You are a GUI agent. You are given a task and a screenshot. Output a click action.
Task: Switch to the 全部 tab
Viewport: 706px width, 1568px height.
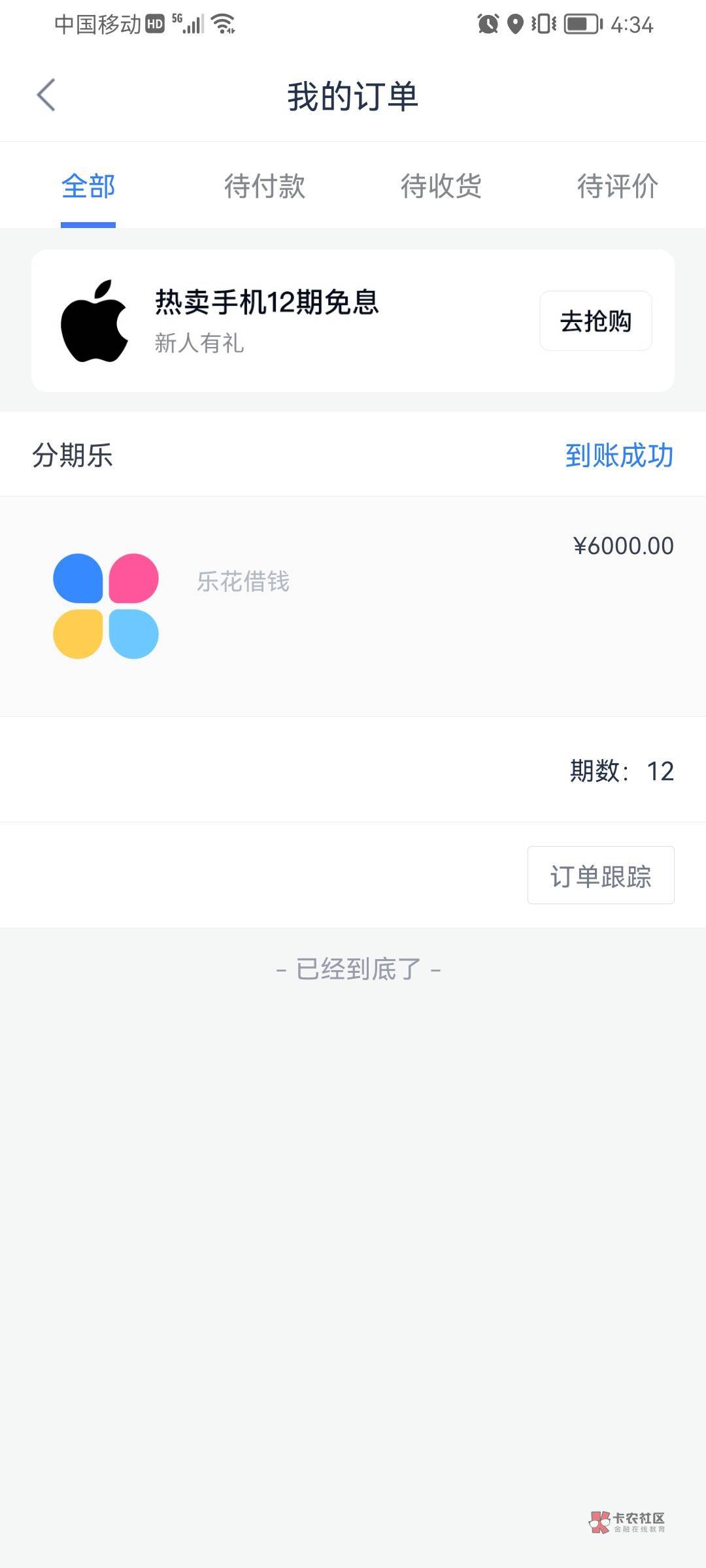88,186
